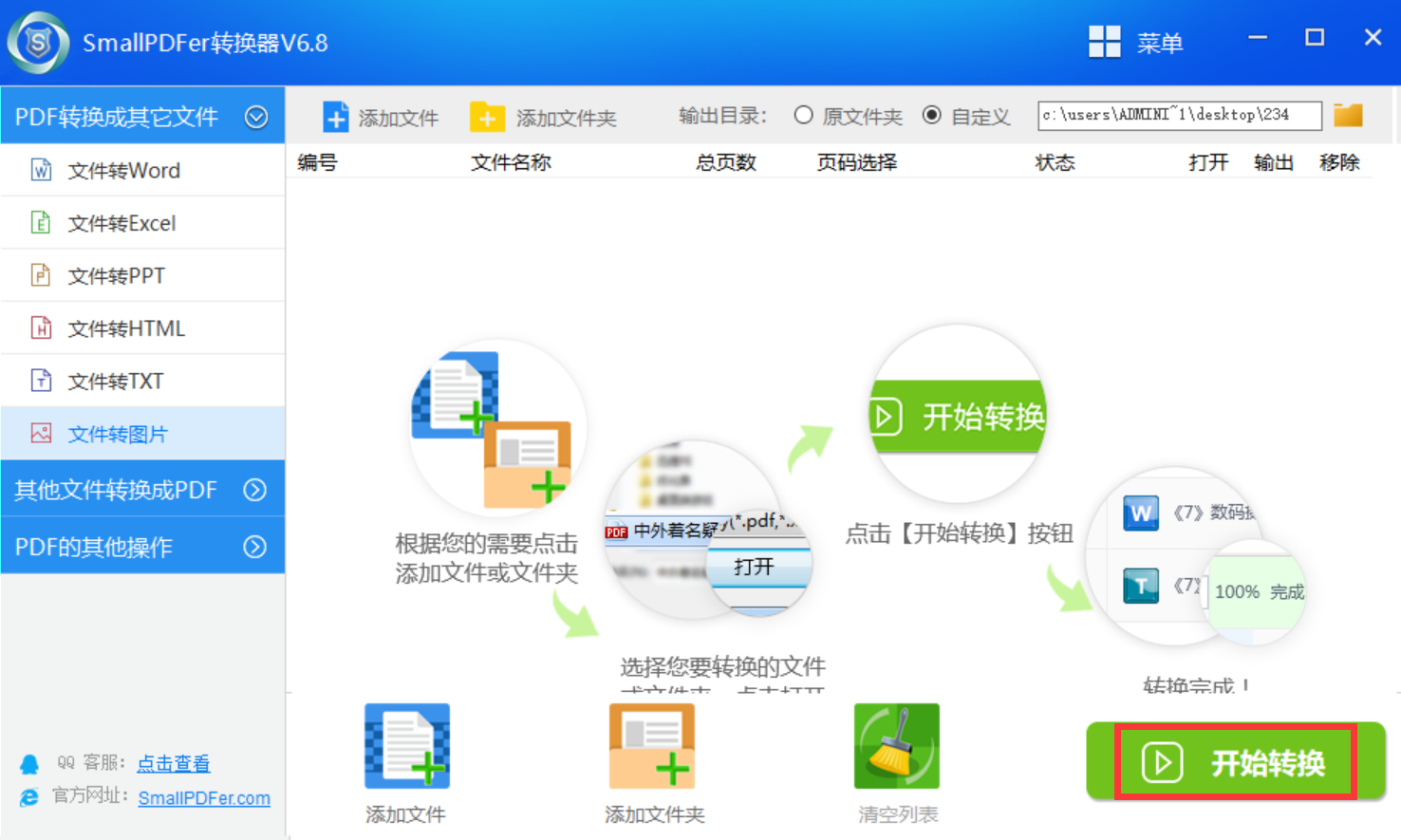
Task: Click the 开始转换 illustration in the guide
Action: pyautogui.click(x=957, y=414)
